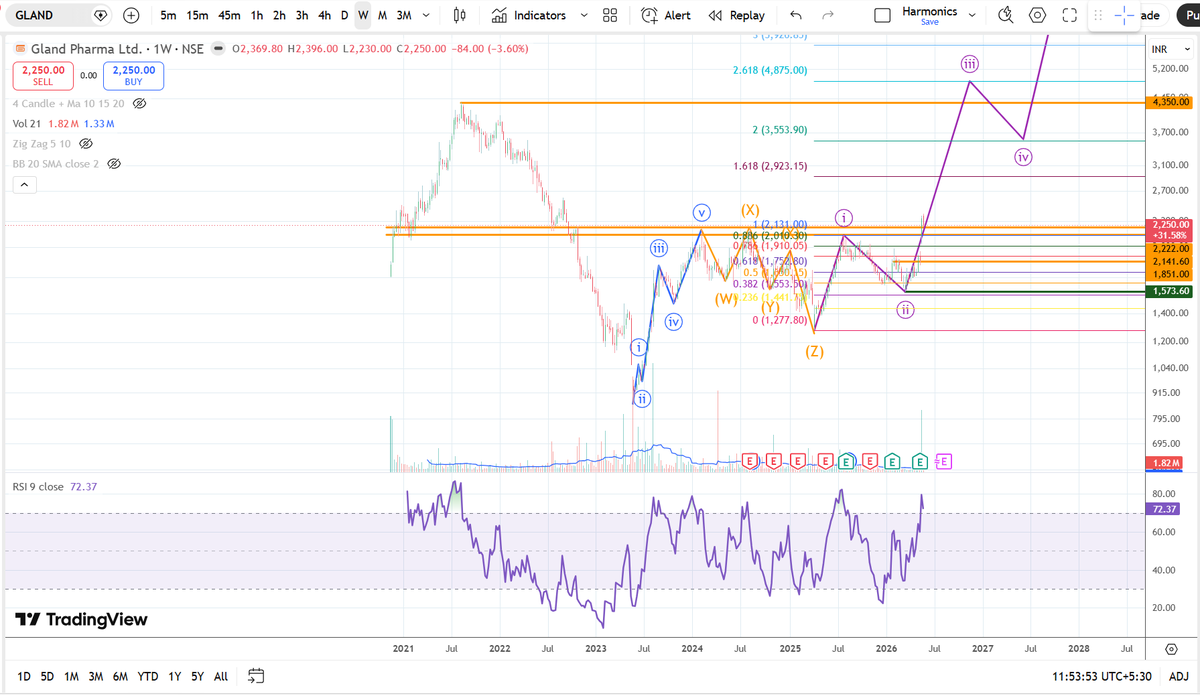The image size is (1200, 696).
Task: Switch to the D daily timeframe
Action: (344, 15)
